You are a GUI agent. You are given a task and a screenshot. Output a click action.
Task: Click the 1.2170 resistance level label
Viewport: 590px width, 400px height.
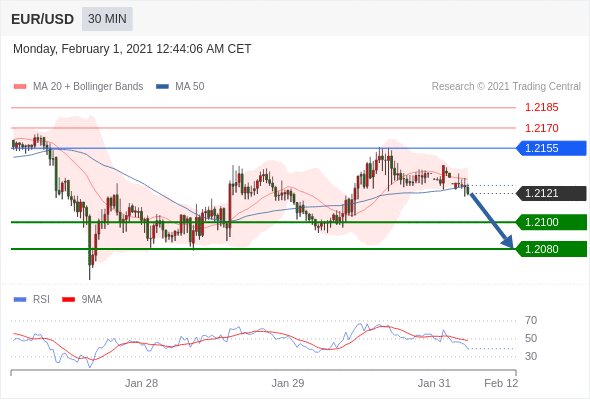541,128
